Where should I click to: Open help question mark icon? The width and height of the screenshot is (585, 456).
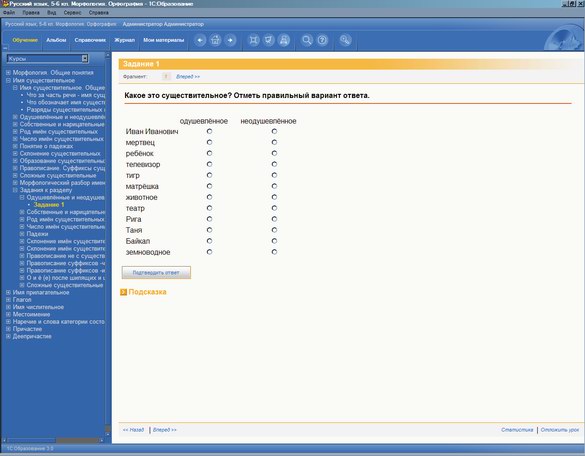[322, 40]
